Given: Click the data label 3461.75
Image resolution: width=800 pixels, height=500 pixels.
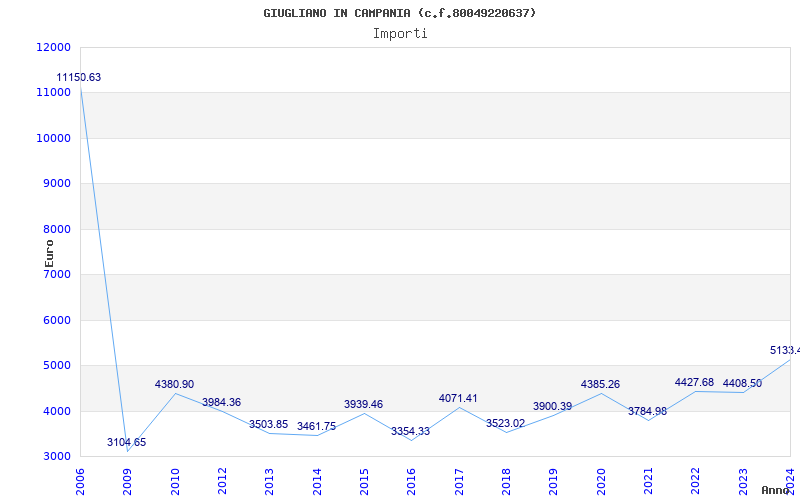Looking at the screenshot, I should click(316, 427).
